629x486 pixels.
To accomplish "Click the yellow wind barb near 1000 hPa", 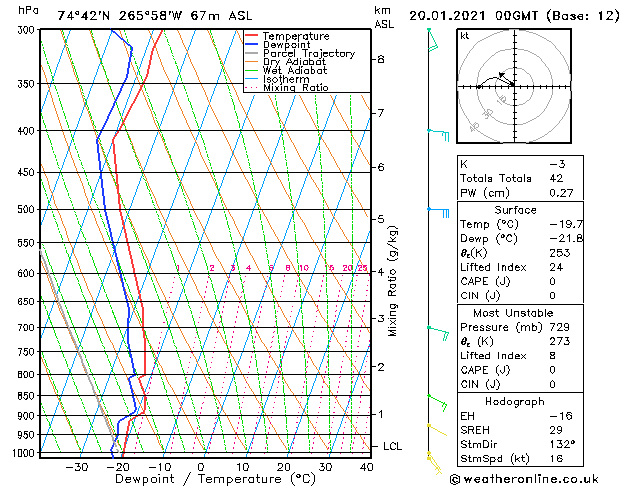I will pyautogui.click(x=435, y=460).
